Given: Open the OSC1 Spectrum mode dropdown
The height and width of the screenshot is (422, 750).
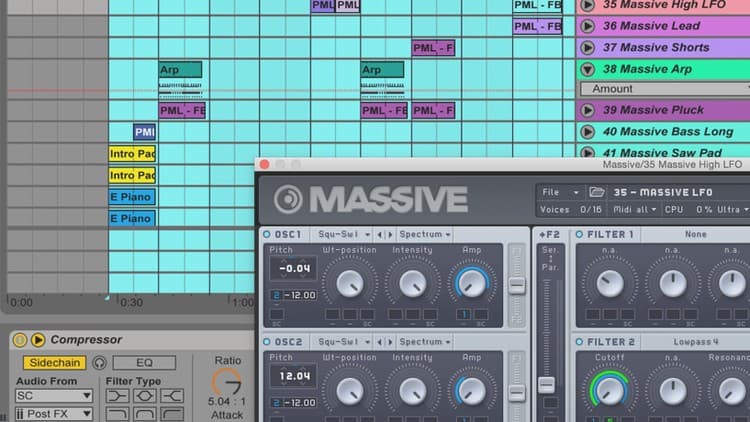Looking at the screenshot, I should pyautogui.click(x=425, y=234).
